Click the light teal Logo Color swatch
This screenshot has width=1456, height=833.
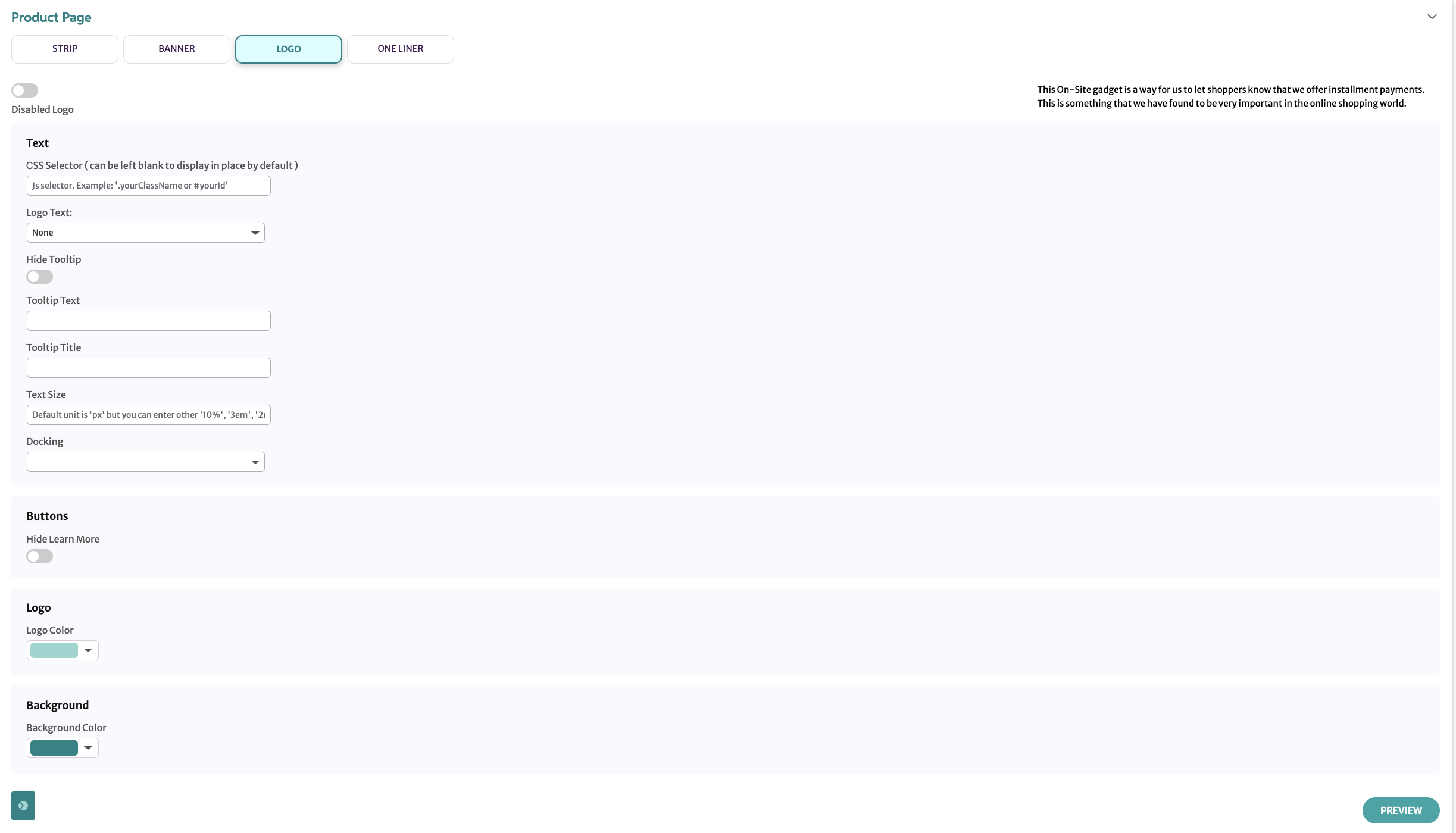[x=54, y=650]
